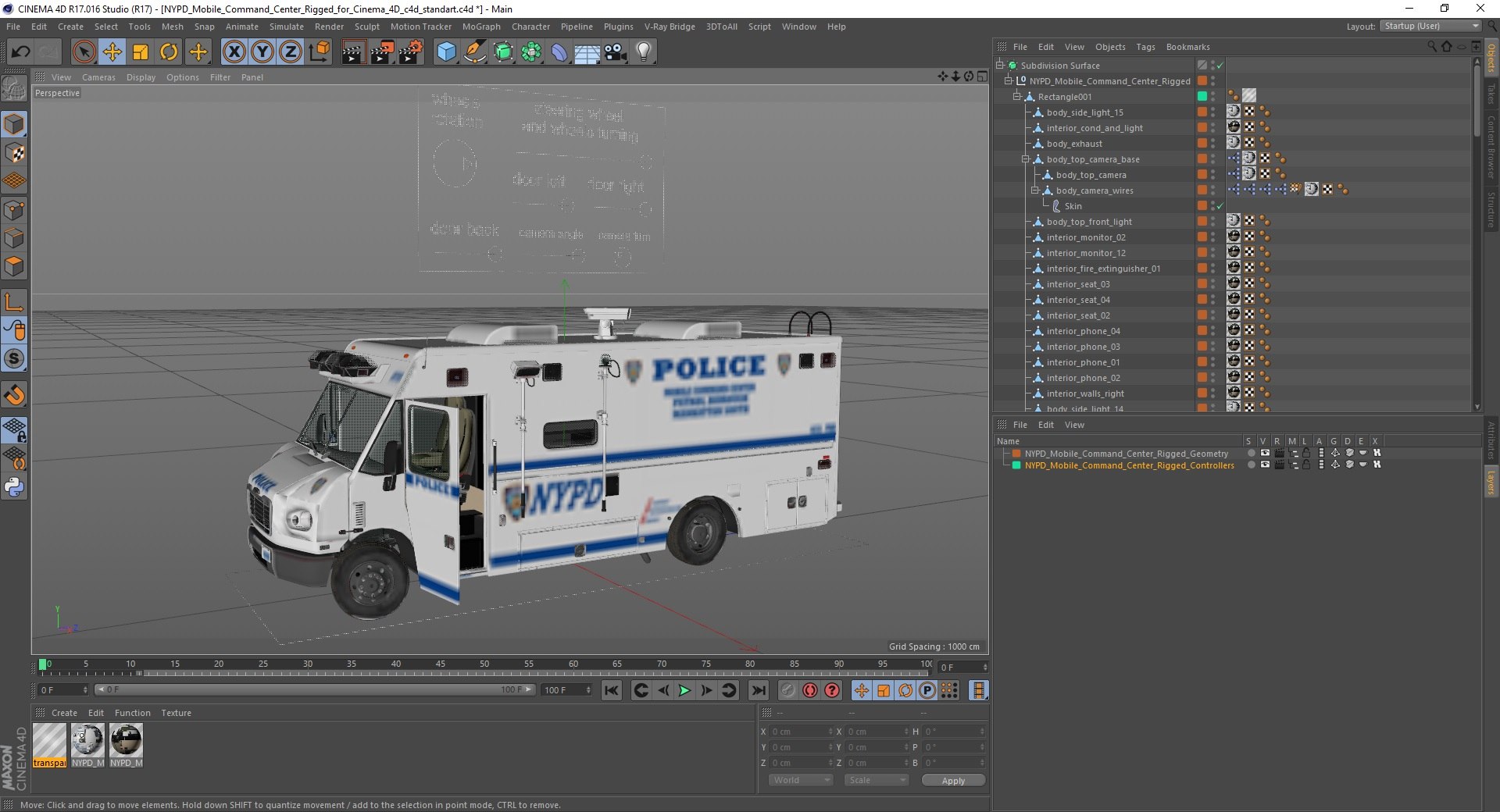Open Edit Render Settings icon
Image resolution: width=1500 pixels, height=812 pixels.
[411, 52]
